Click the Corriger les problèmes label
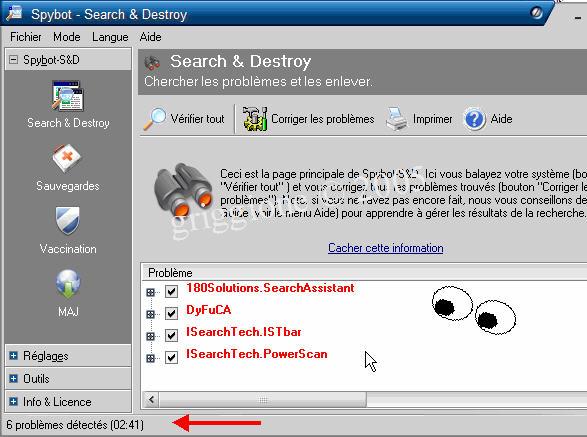Viewport: 587px width, 437px height. pos(323,119)
